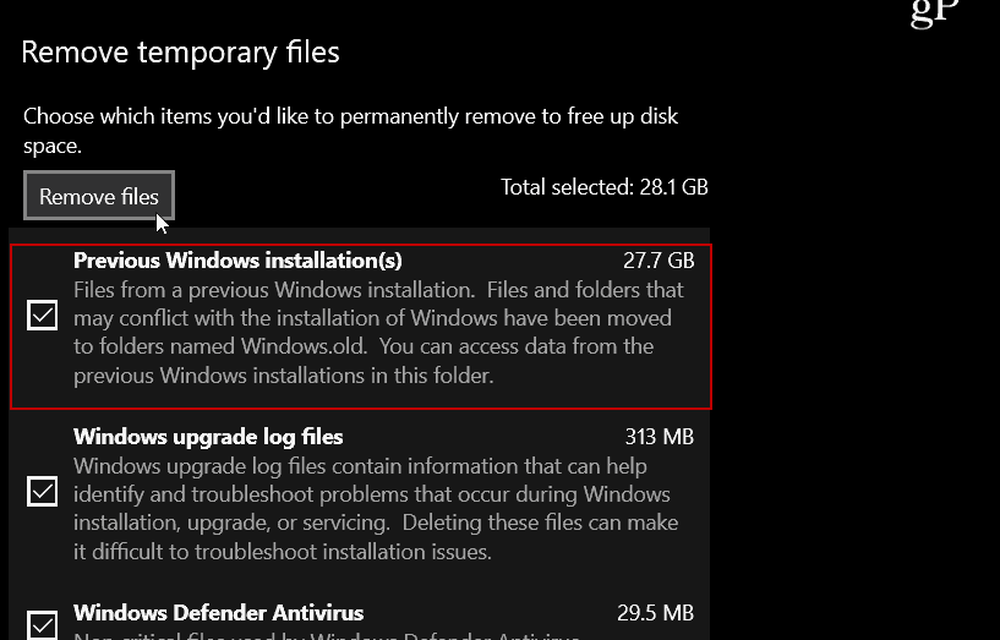This screenshot has width=1000, height=640.
Task: Click the gP logo in the corner
Action: (x=935, y=12)
